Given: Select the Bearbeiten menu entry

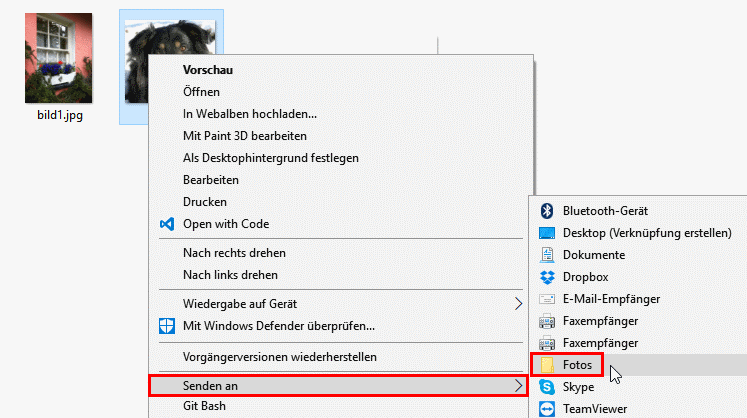Looking at the screenshot, I should pyautogui.click(x=211, y=180).
